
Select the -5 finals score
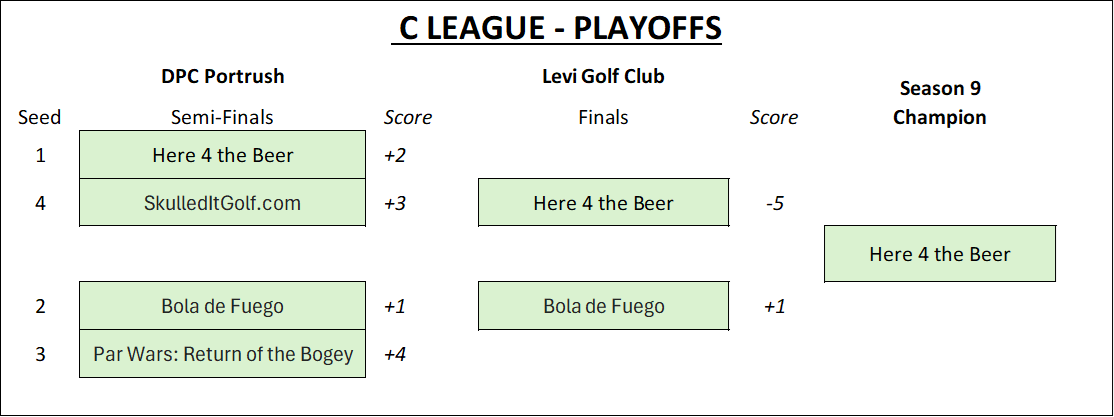pos(773,203)
